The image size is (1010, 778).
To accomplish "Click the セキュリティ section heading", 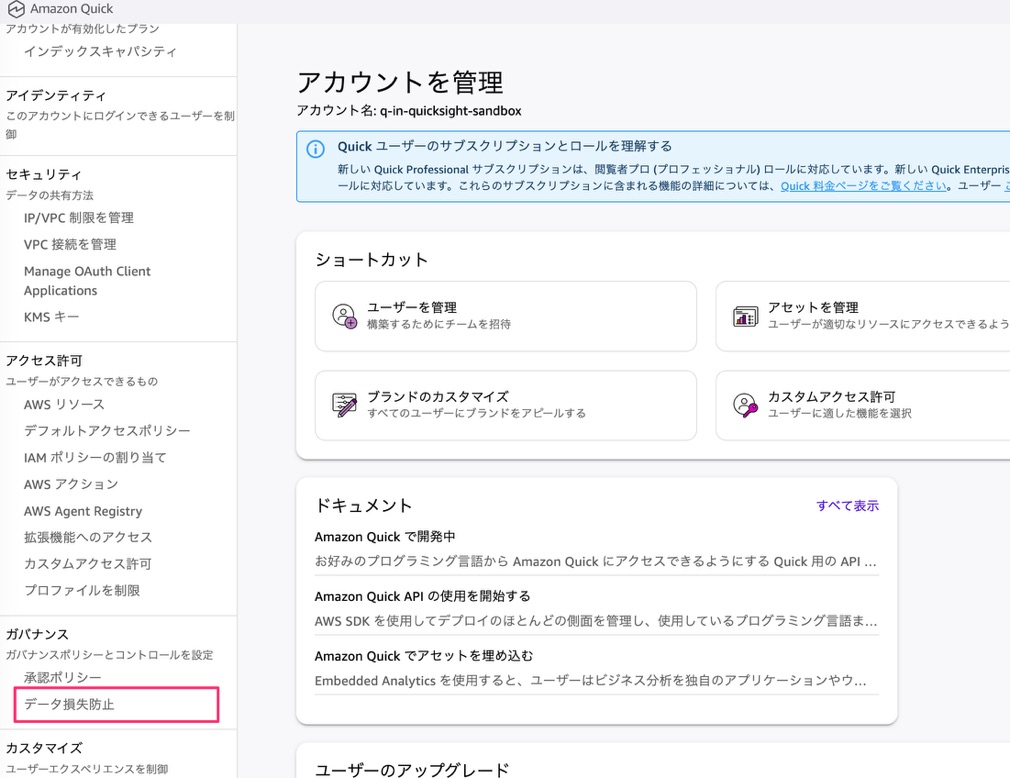I will [x=44, y=175].
